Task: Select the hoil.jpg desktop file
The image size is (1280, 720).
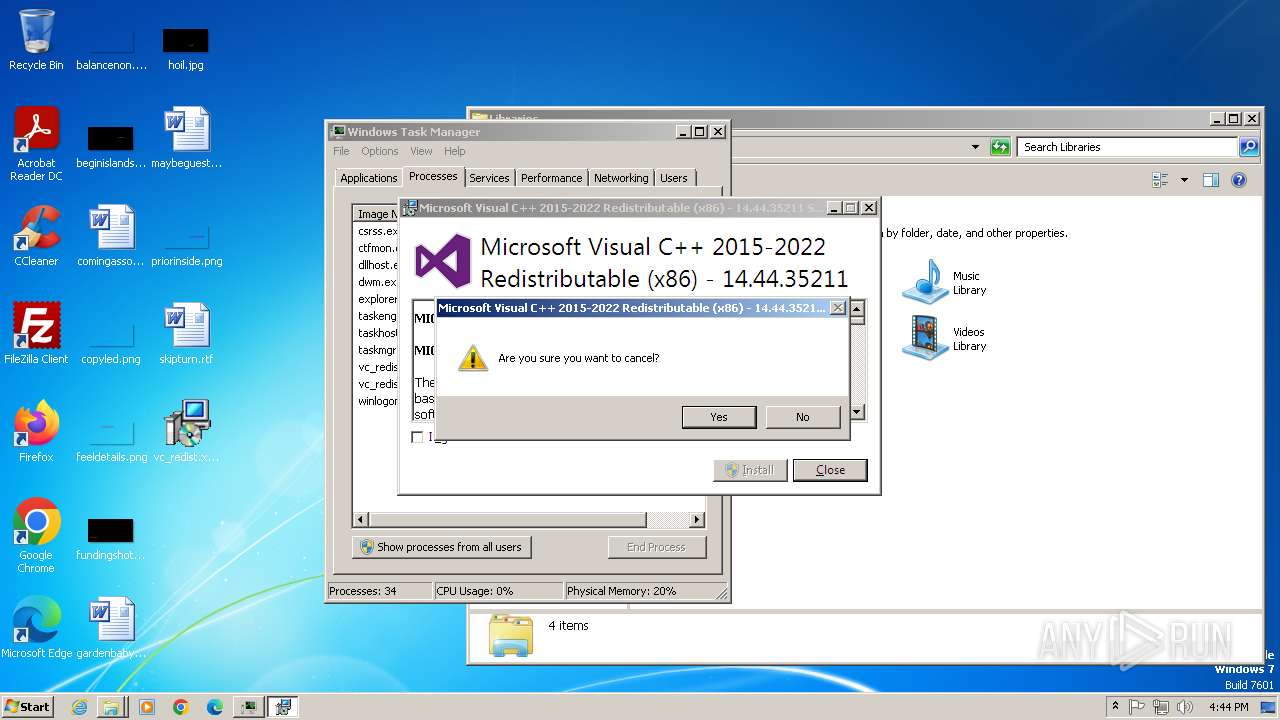Action: pyautogui.click(x=186, y=48)
